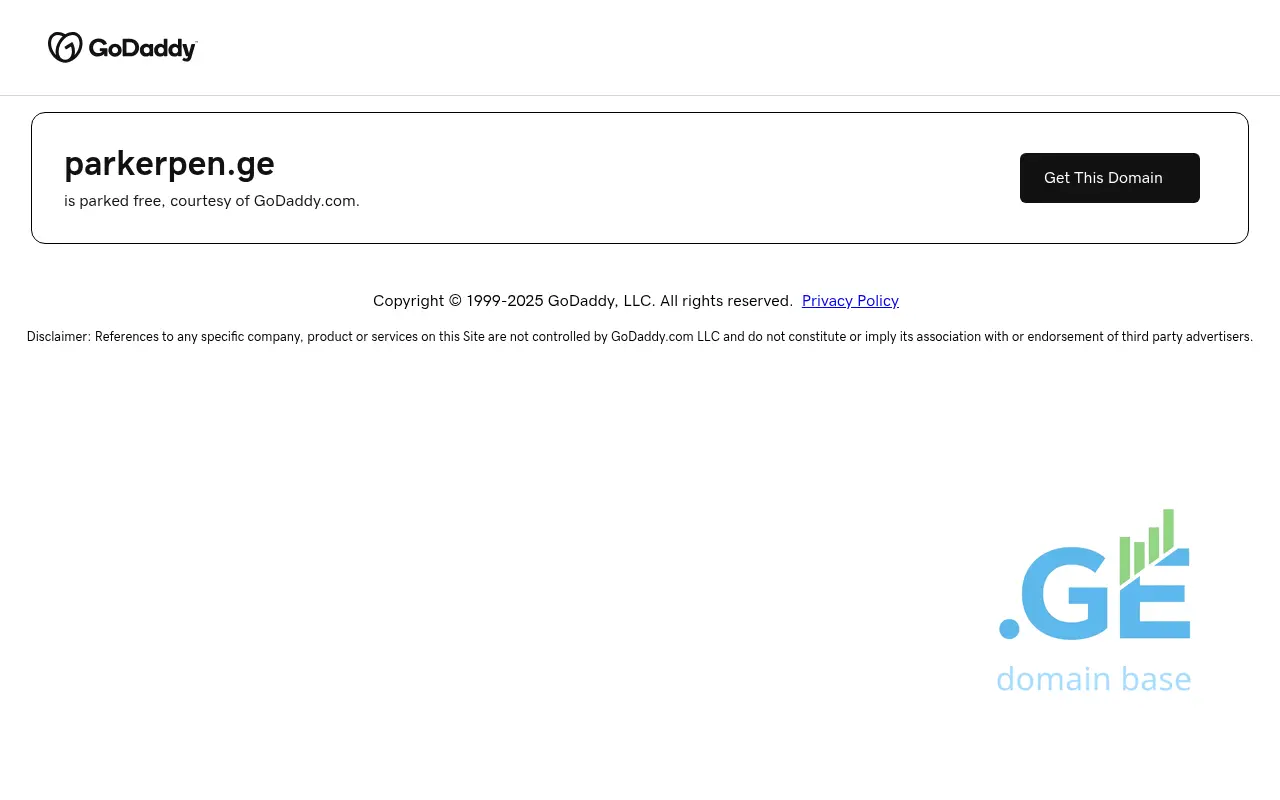Open the Privacy Policy link

(x=850, y=301)
